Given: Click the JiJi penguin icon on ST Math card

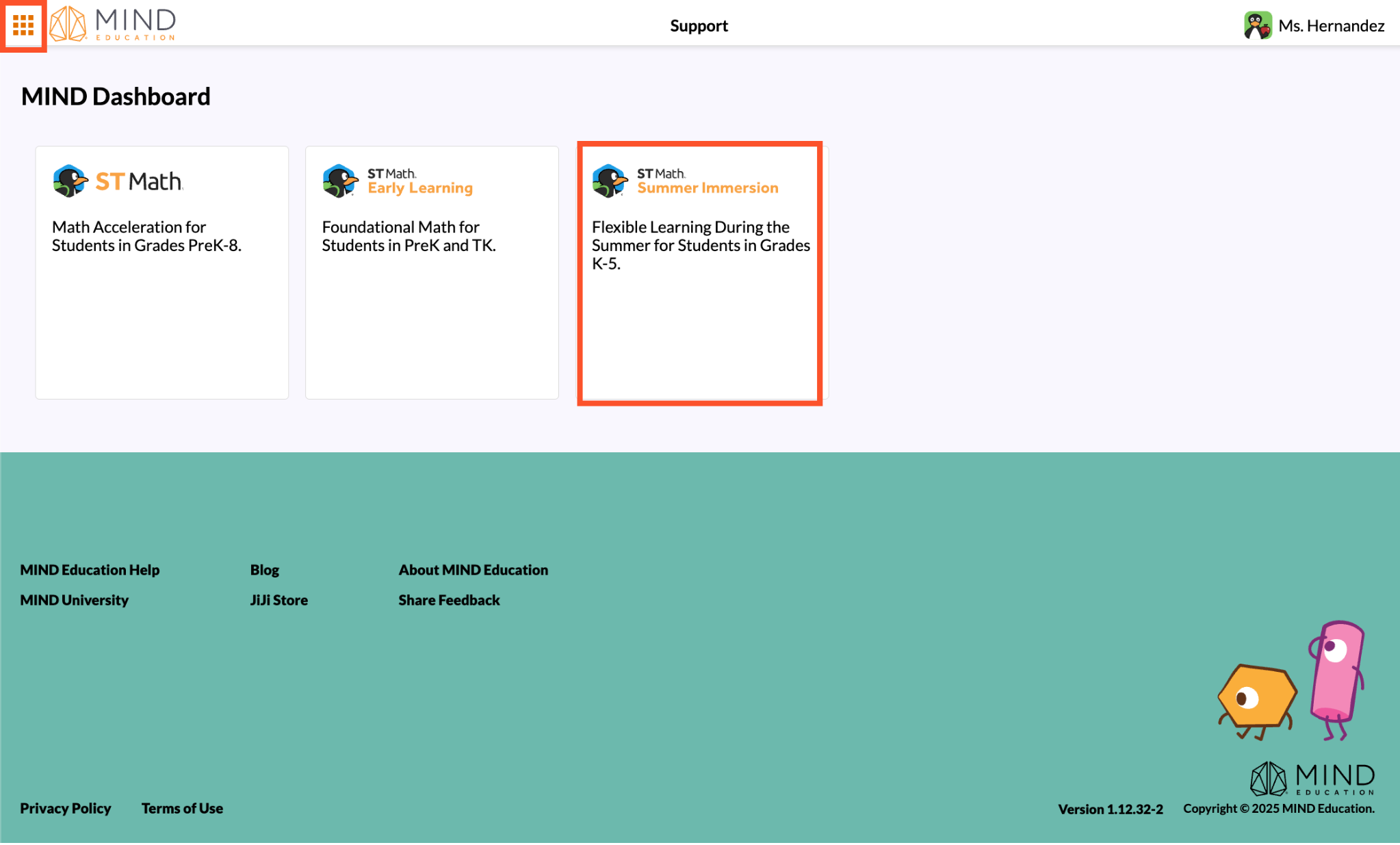Looking at the screenshot, I should tap(70, 181).
